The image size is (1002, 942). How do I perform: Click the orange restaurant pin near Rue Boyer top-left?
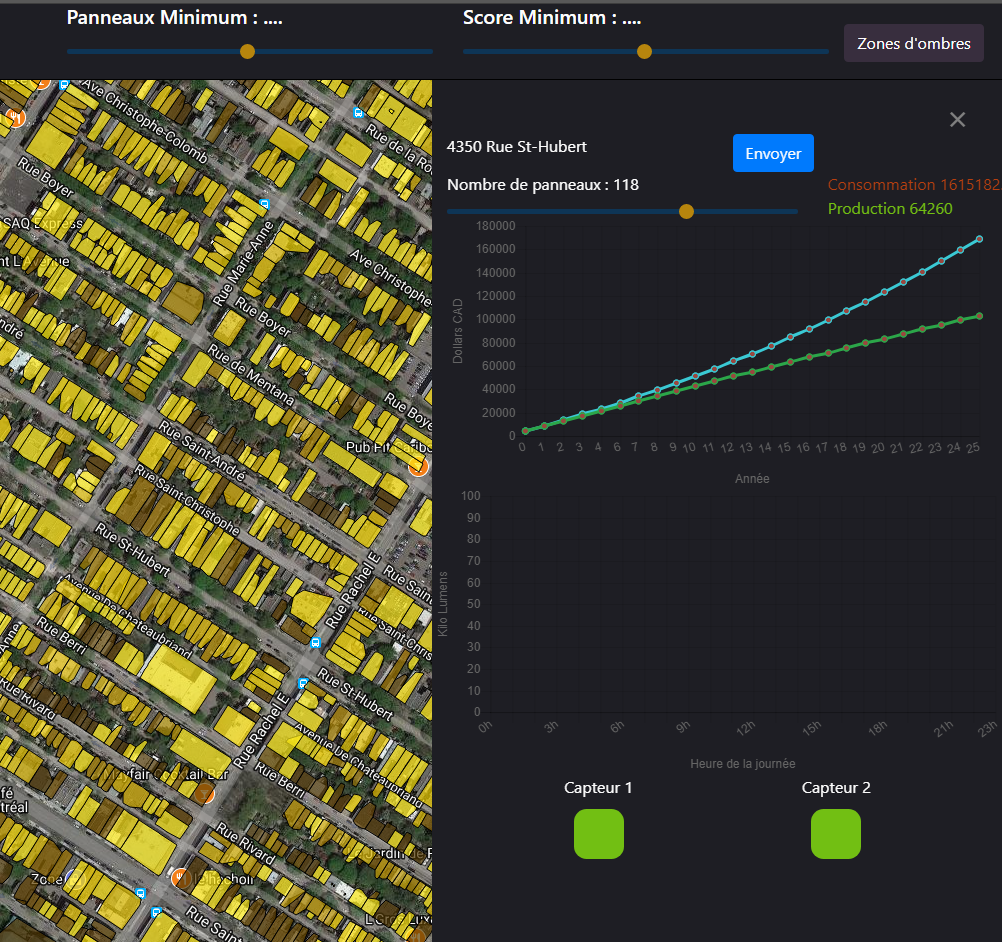(15, 118)
